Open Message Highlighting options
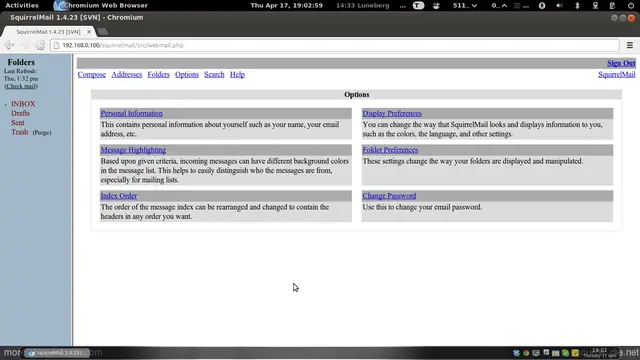640x360 pixels. (x=133, y=150)
